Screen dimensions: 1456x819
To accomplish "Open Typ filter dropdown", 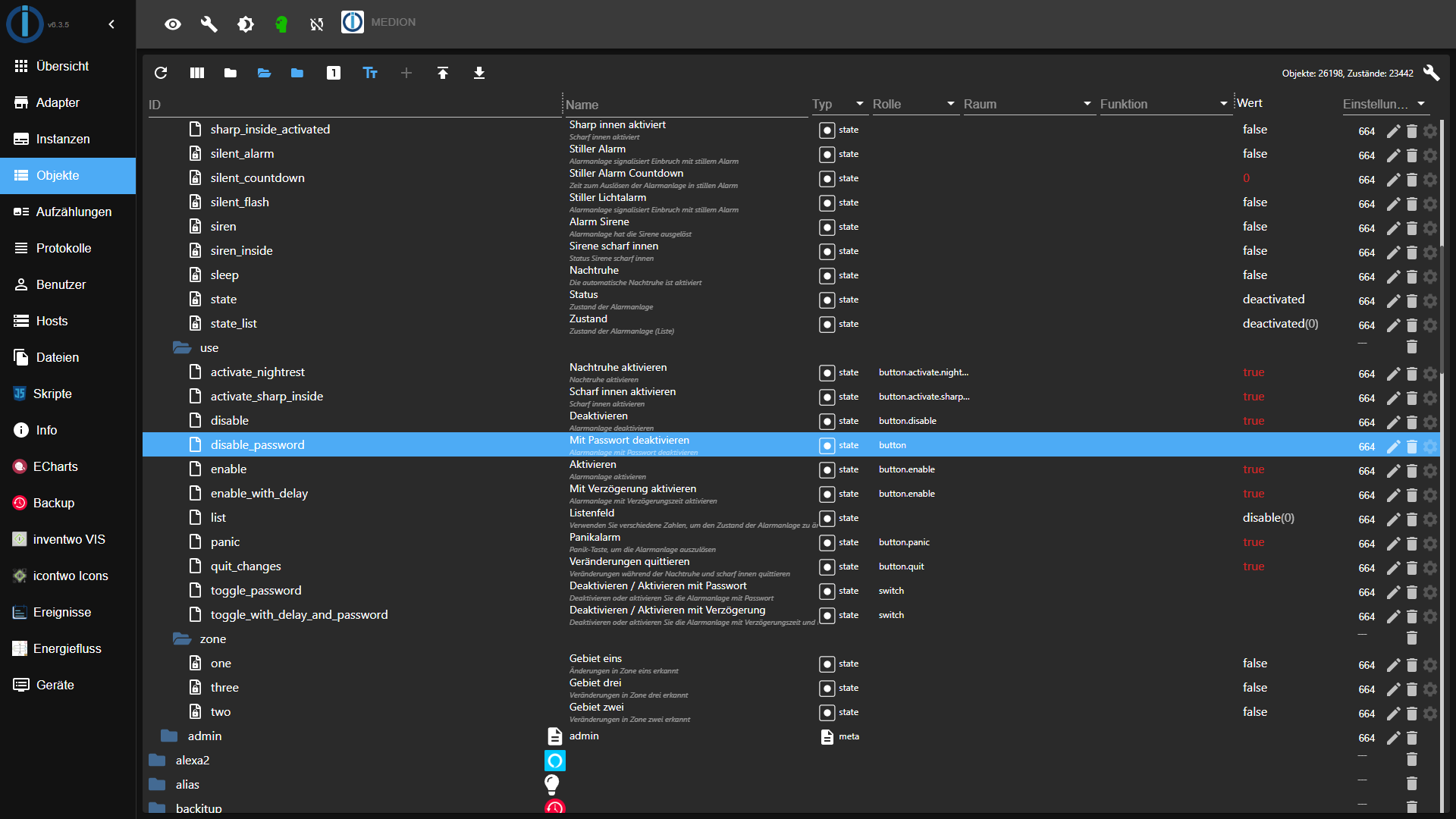I will click(839, 104).
